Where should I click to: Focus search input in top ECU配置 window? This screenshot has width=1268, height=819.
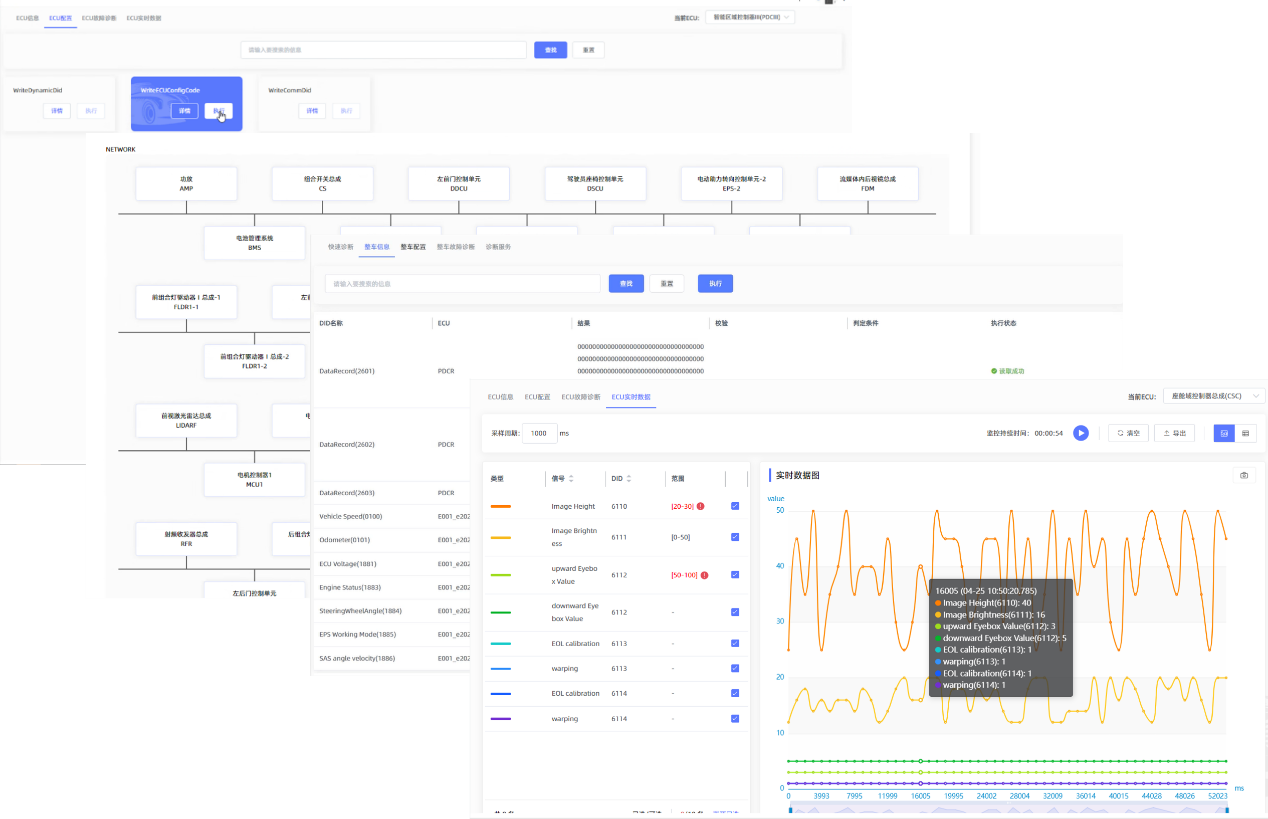tap(384, 50)
